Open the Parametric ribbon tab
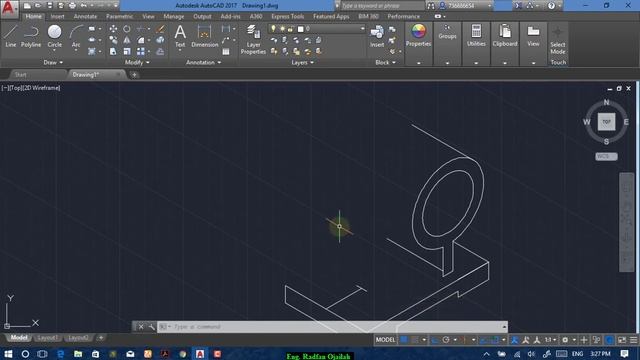Viewport: 640px width, 360px height. [x=120, y=16]
